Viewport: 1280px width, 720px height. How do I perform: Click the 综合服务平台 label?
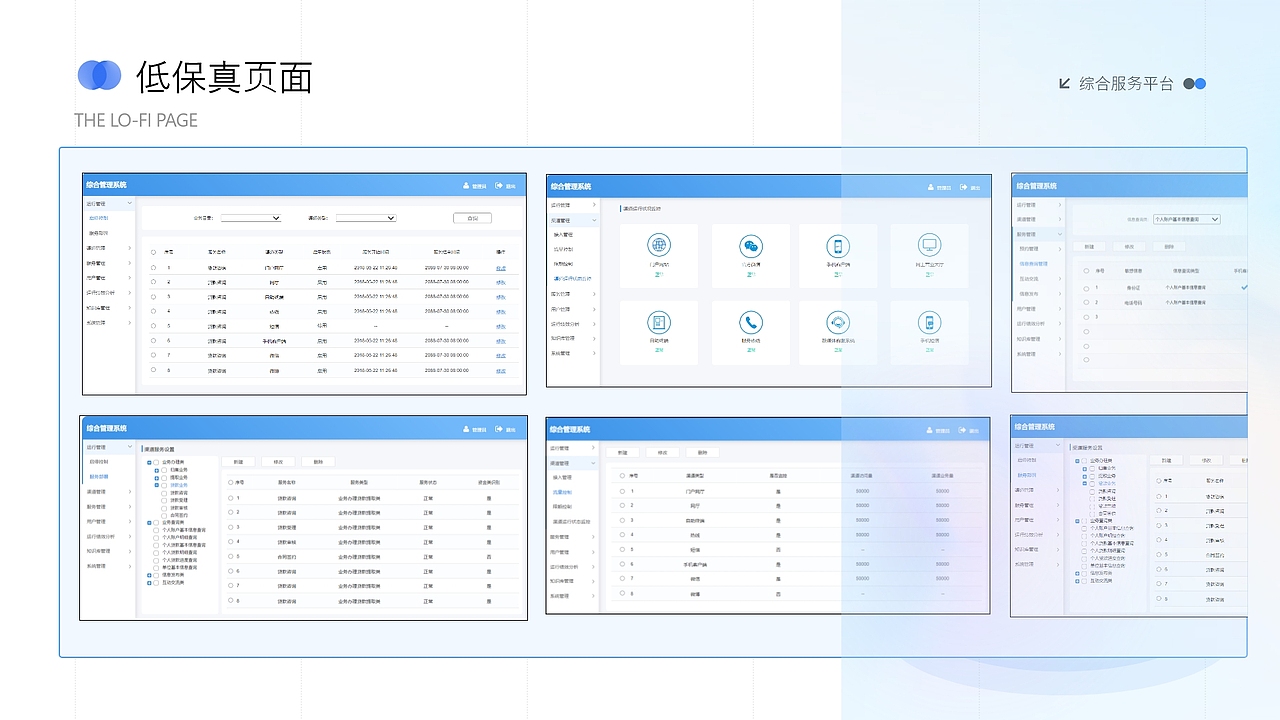(1126, 84)
